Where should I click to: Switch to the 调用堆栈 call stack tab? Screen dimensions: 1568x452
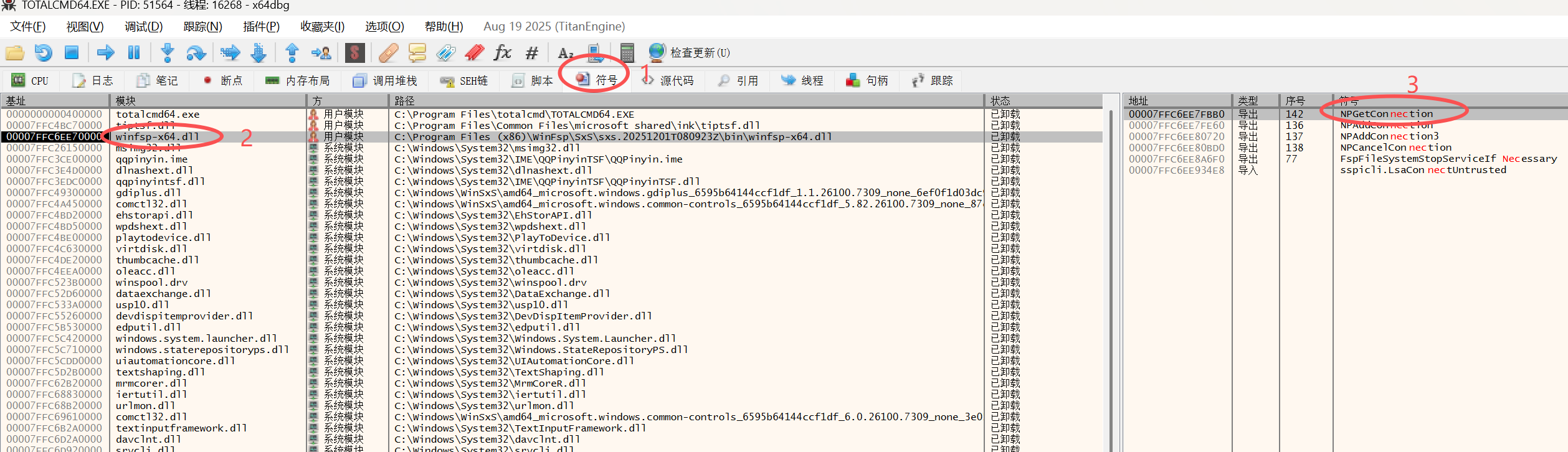(385, 80)
